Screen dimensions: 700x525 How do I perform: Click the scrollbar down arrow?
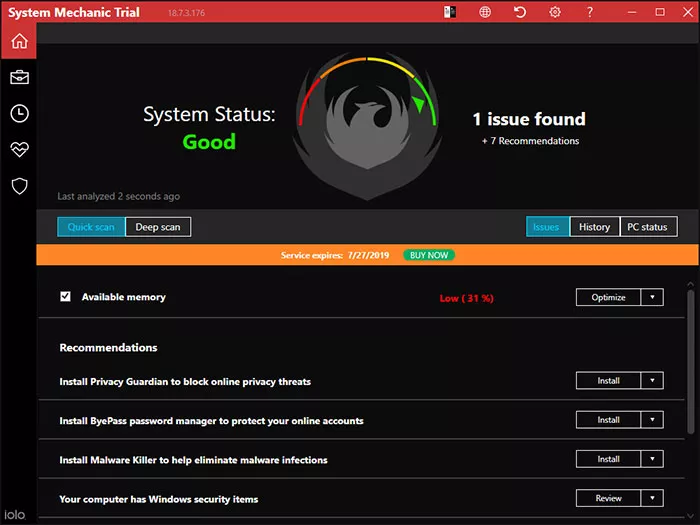tap(691, 516)
